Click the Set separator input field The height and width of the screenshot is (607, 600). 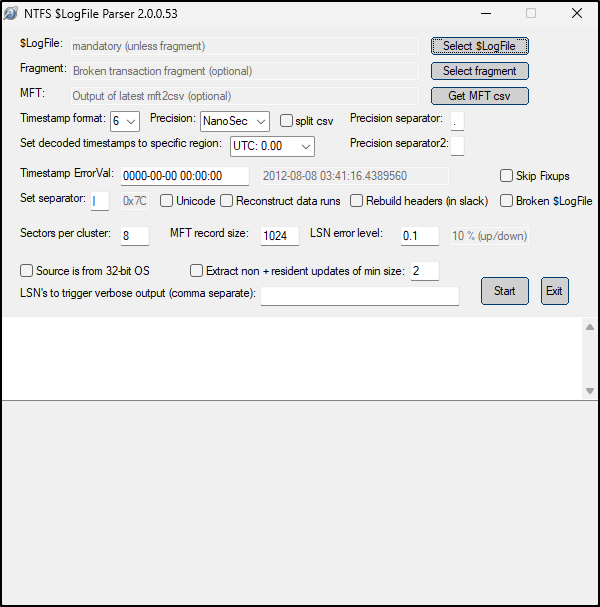point(100,201)
